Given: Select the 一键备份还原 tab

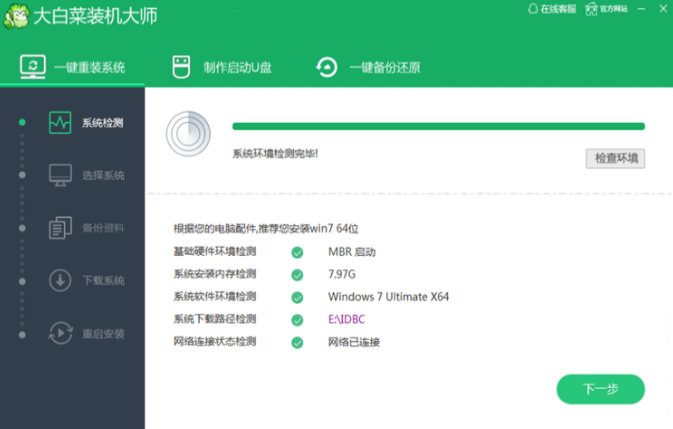Looking at the screenshot, I should click(x=368, y=67).
